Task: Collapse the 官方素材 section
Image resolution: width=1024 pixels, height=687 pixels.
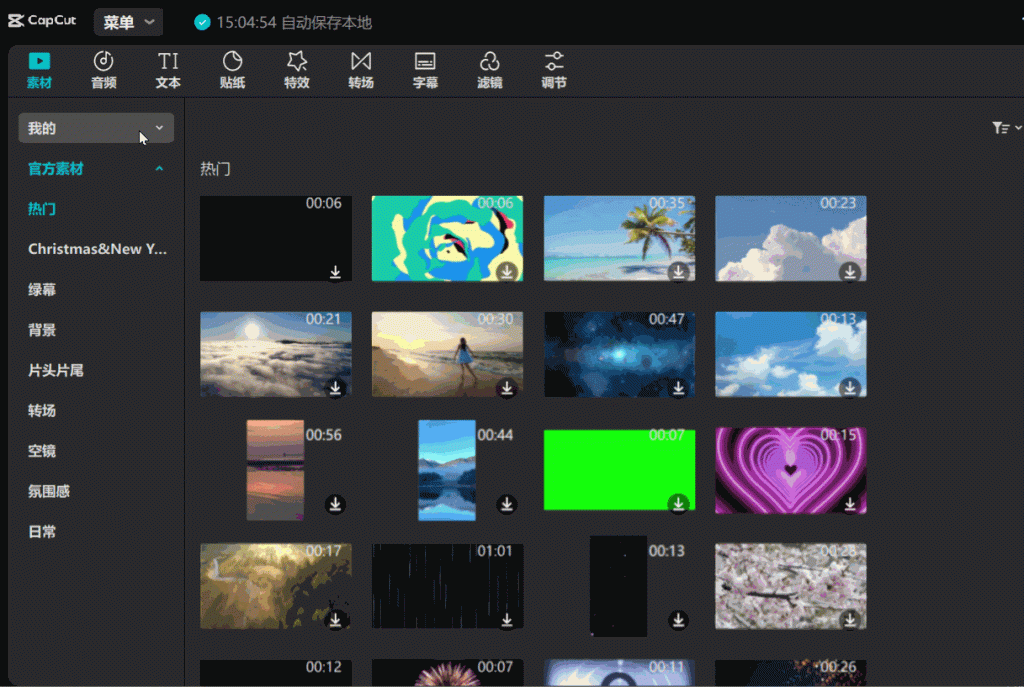Action: tap(159, 169)
